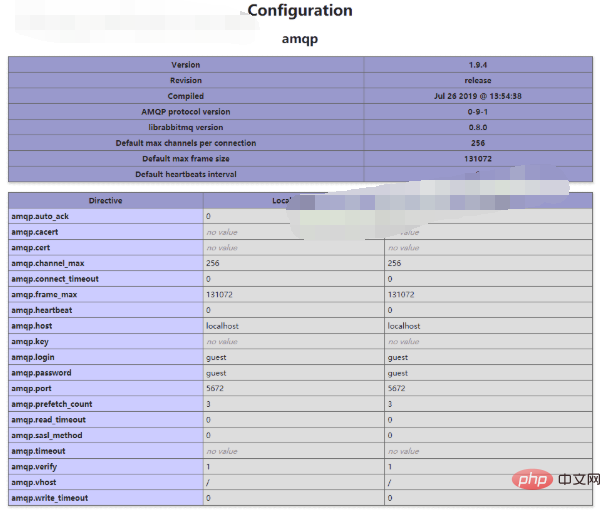Select the Version row label

(x=185, y=65)
